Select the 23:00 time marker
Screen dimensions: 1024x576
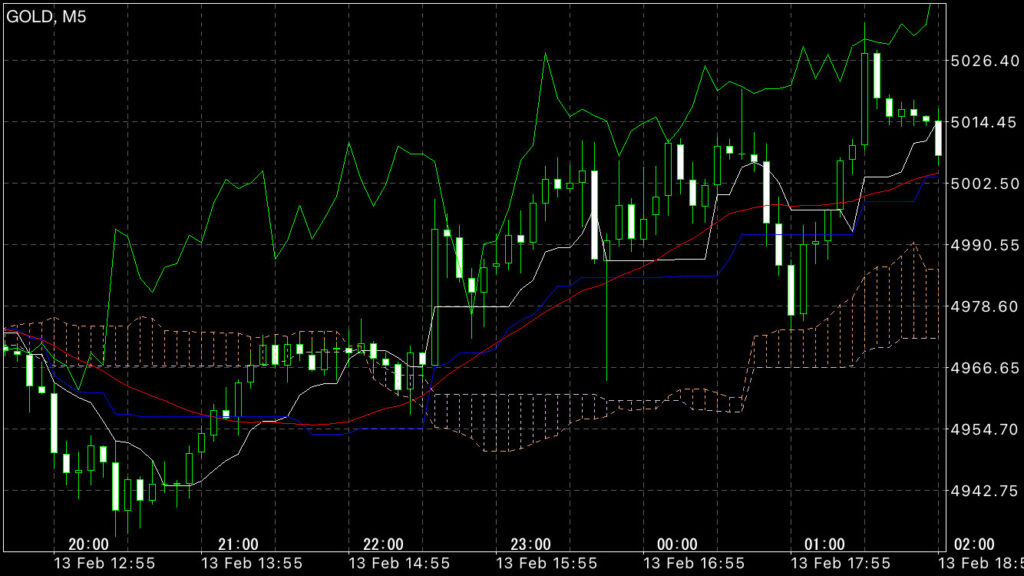[530, 544]
